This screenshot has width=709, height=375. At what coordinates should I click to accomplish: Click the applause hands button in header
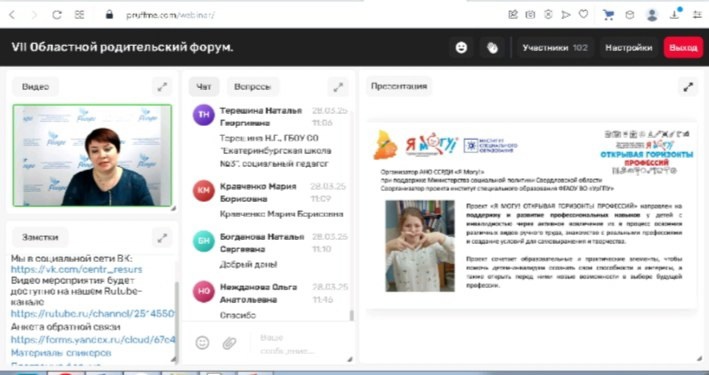[x=492, y=47]
